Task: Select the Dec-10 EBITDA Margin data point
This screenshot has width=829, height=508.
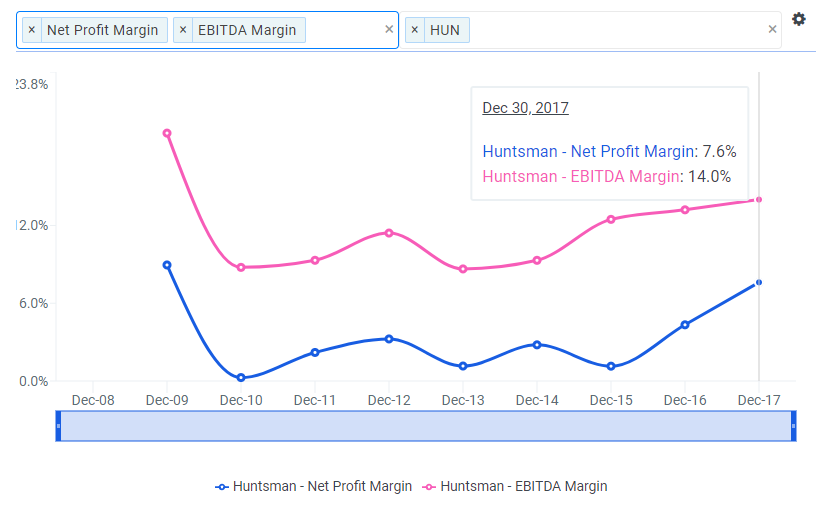Action: tap(241, 267)
